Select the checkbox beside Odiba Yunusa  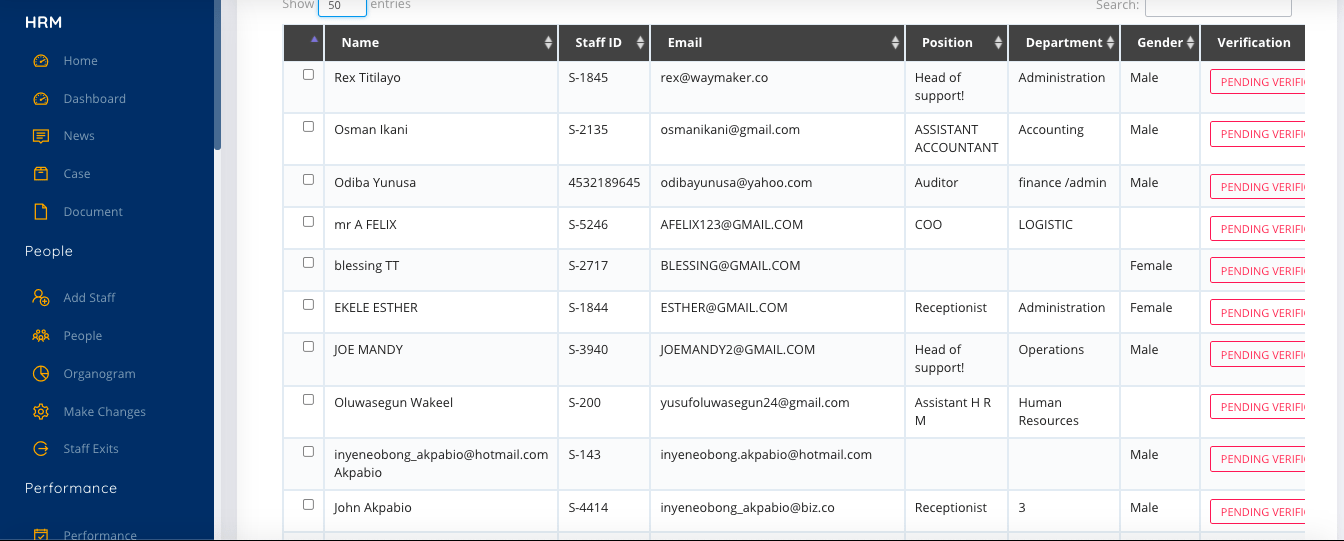point(308,180)
